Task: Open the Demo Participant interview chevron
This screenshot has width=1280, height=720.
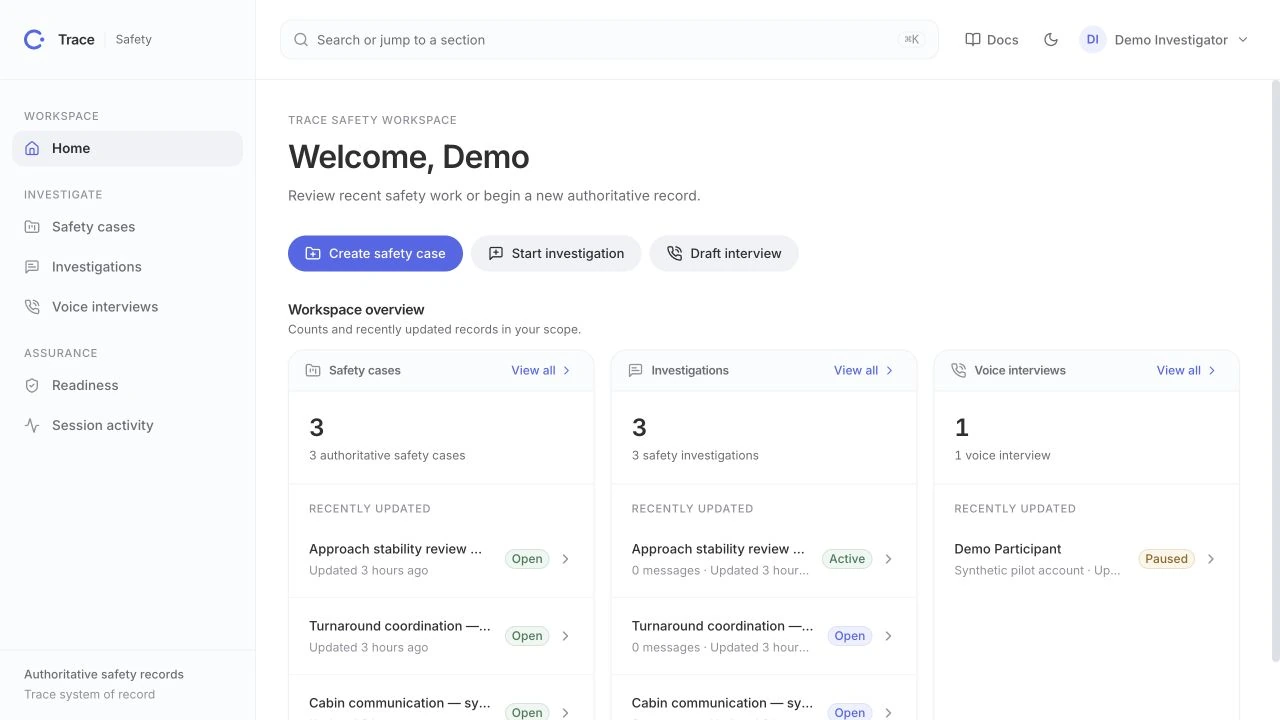Action: [x=1211, y=559]
